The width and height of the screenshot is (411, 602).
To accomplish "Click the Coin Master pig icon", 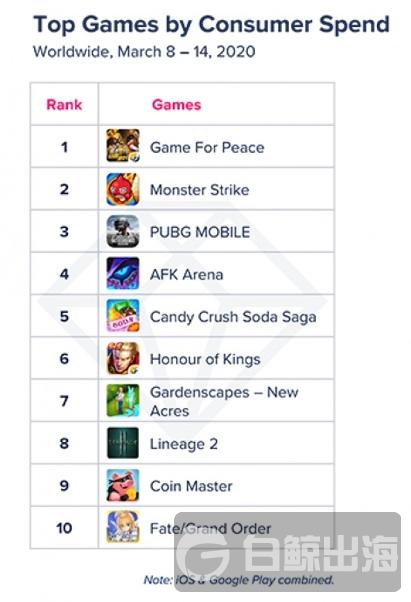I will [x=123, y=485].
